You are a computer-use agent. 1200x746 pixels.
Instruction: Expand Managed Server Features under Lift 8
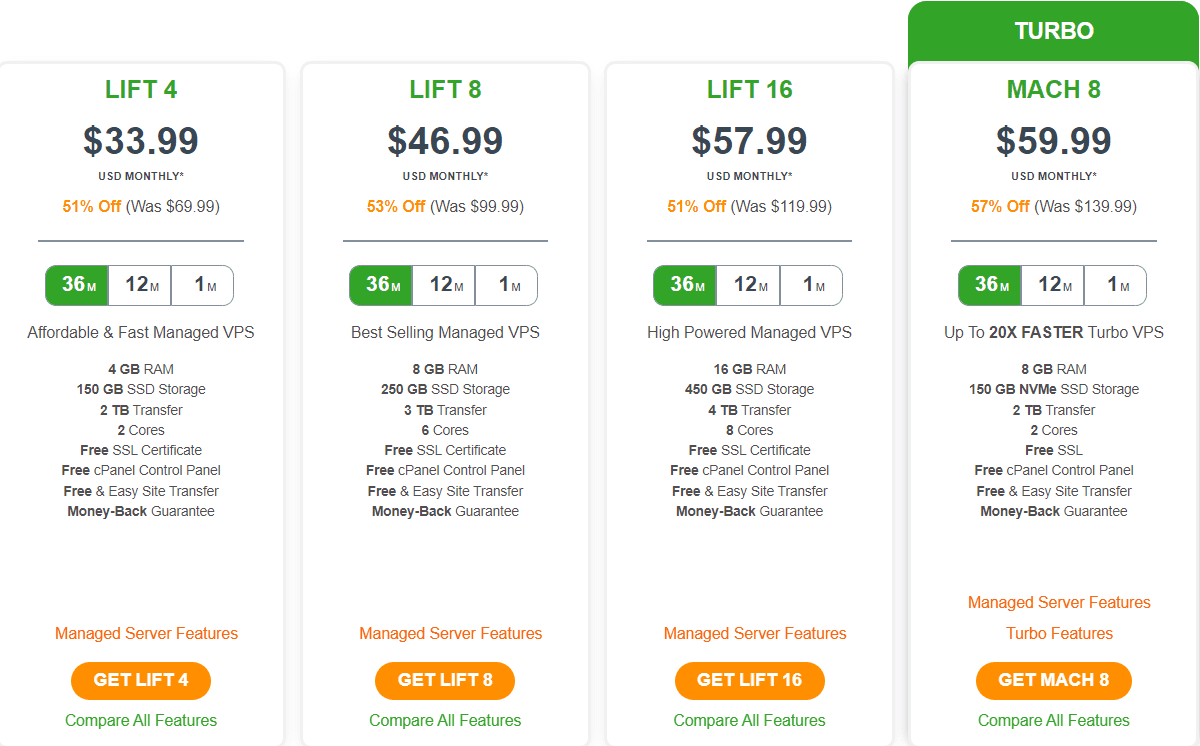pos(451,633)
